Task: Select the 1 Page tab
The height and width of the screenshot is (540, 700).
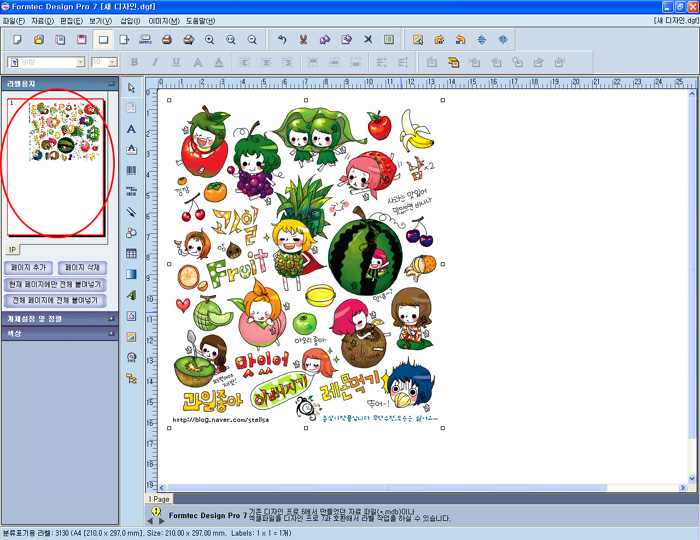Action: click(x=159, y=499)
